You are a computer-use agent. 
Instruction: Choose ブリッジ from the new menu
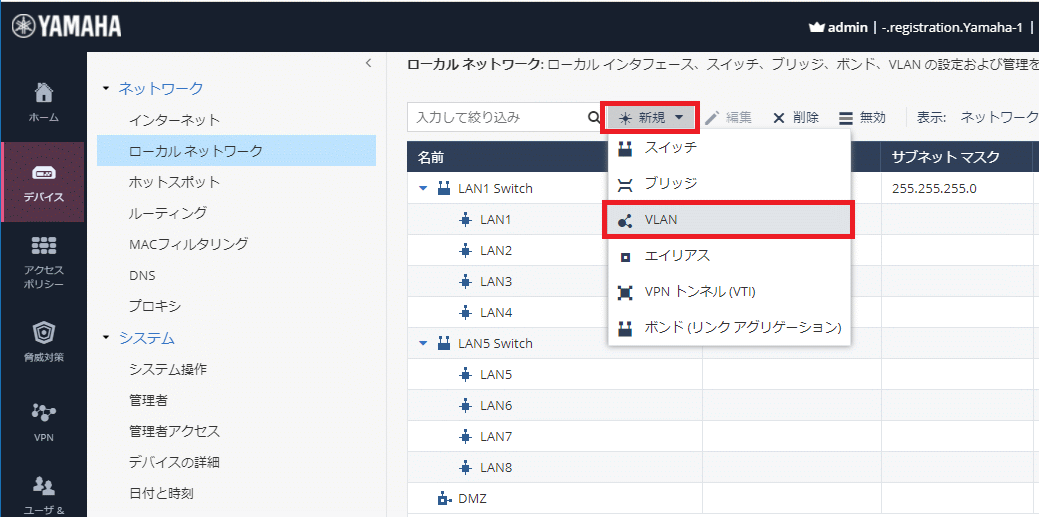729,184
